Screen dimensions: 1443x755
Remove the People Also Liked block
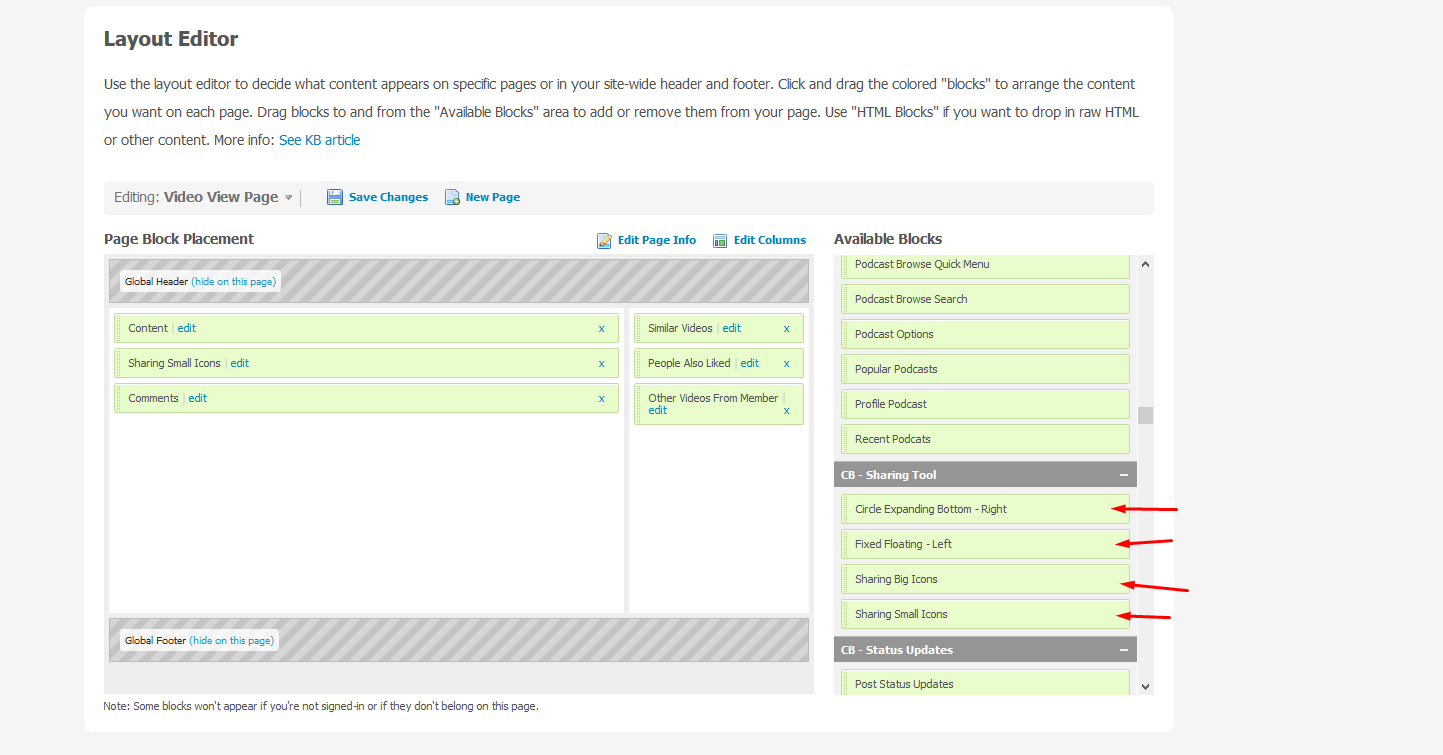(x=786, y=363)
